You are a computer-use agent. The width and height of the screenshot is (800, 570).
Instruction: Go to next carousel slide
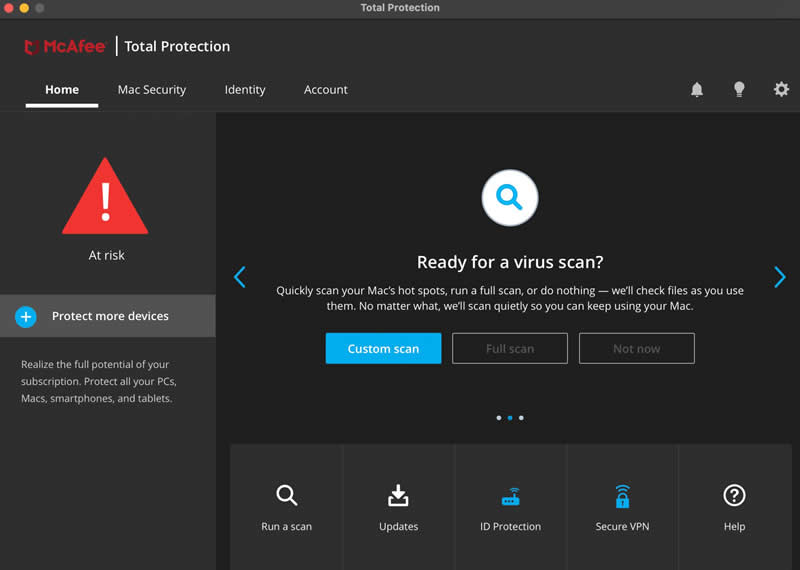[x=780, y=277]
